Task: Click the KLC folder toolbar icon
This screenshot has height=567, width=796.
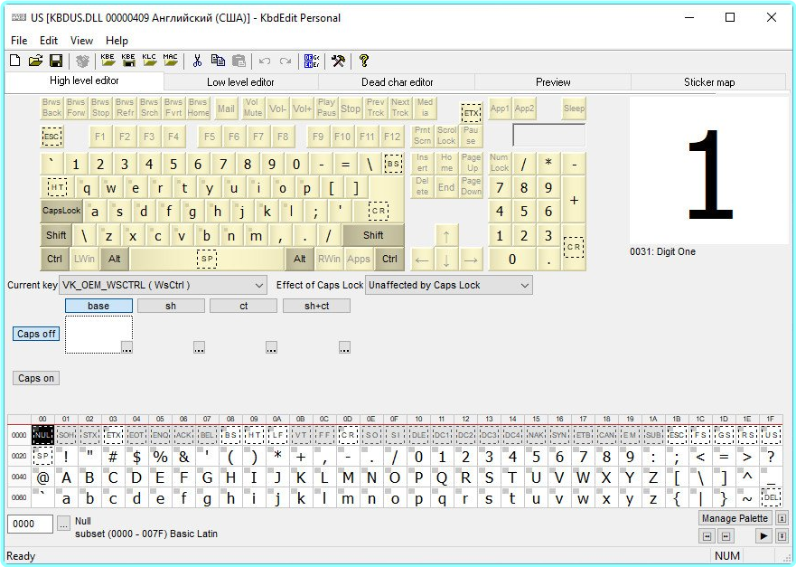Action: pyautogui.click(x=150, y=61)
